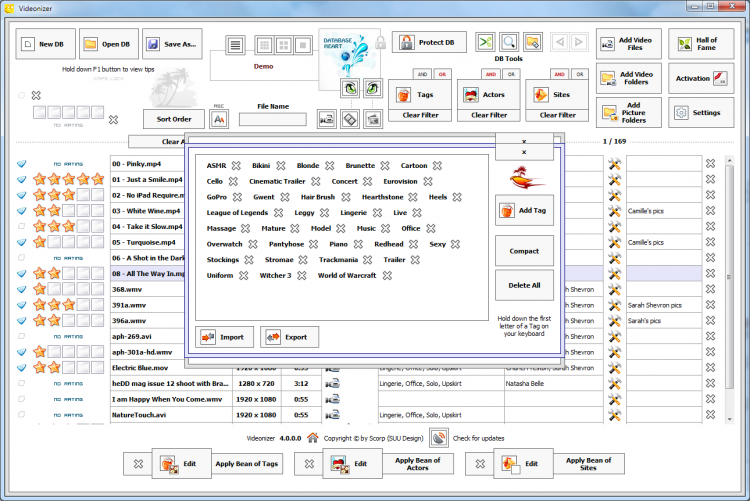Click the Export button in tag dialog
This screenshot has height=501, width=750.
289,337
